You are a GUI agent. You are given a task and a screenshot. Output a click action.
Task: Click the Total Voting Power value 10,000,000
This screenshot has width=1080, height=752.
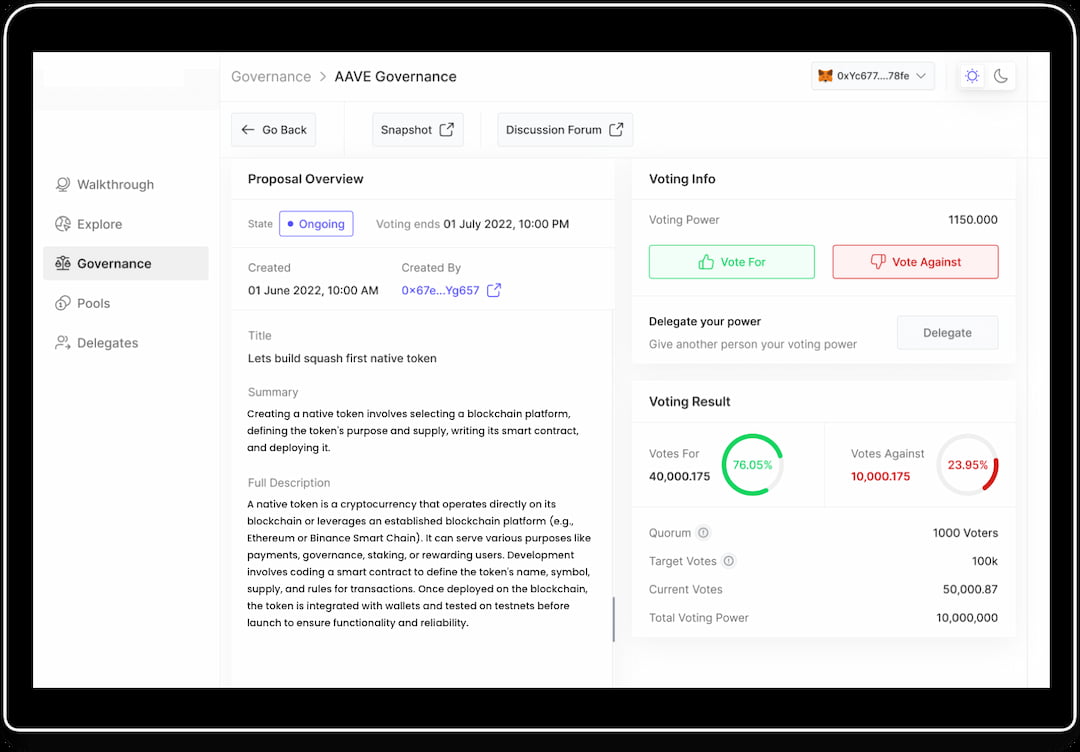click(x=967, y=618)
